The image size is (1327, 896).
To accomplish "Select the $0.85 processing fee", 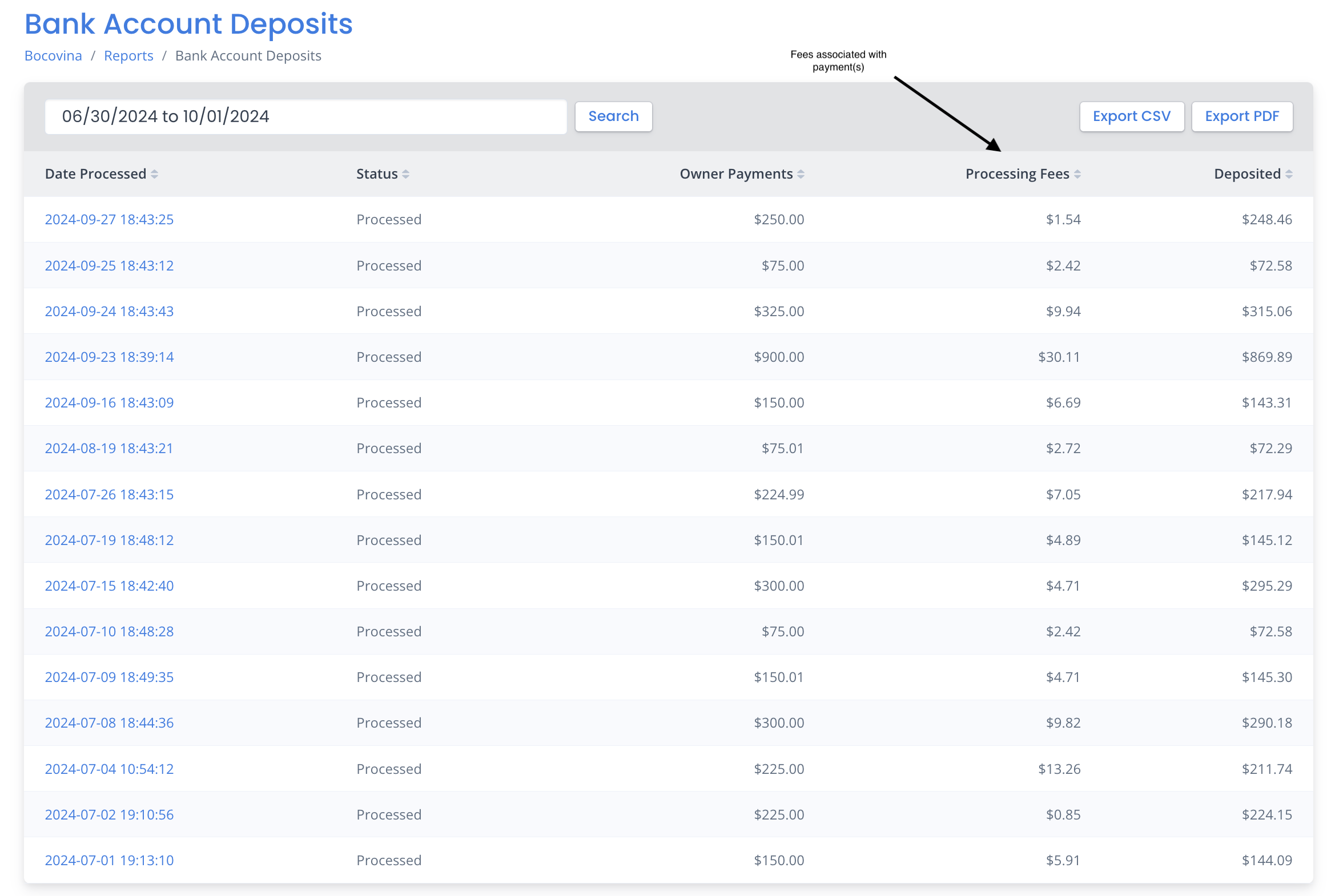I will 1063,814.
